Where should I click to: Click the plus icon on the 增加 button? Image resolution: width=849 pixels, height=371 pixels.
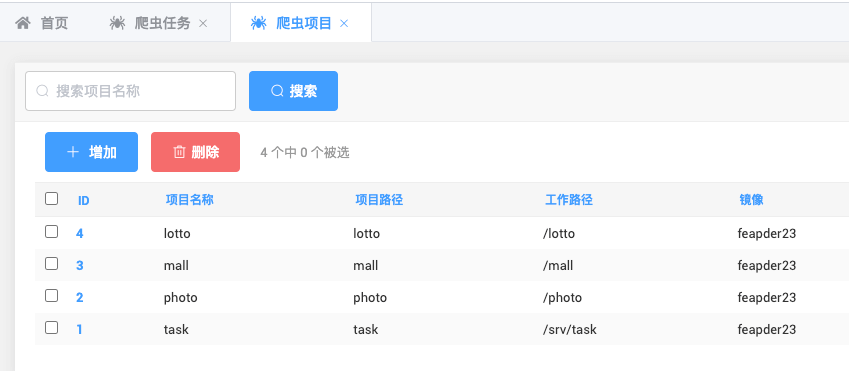point(73,152)
